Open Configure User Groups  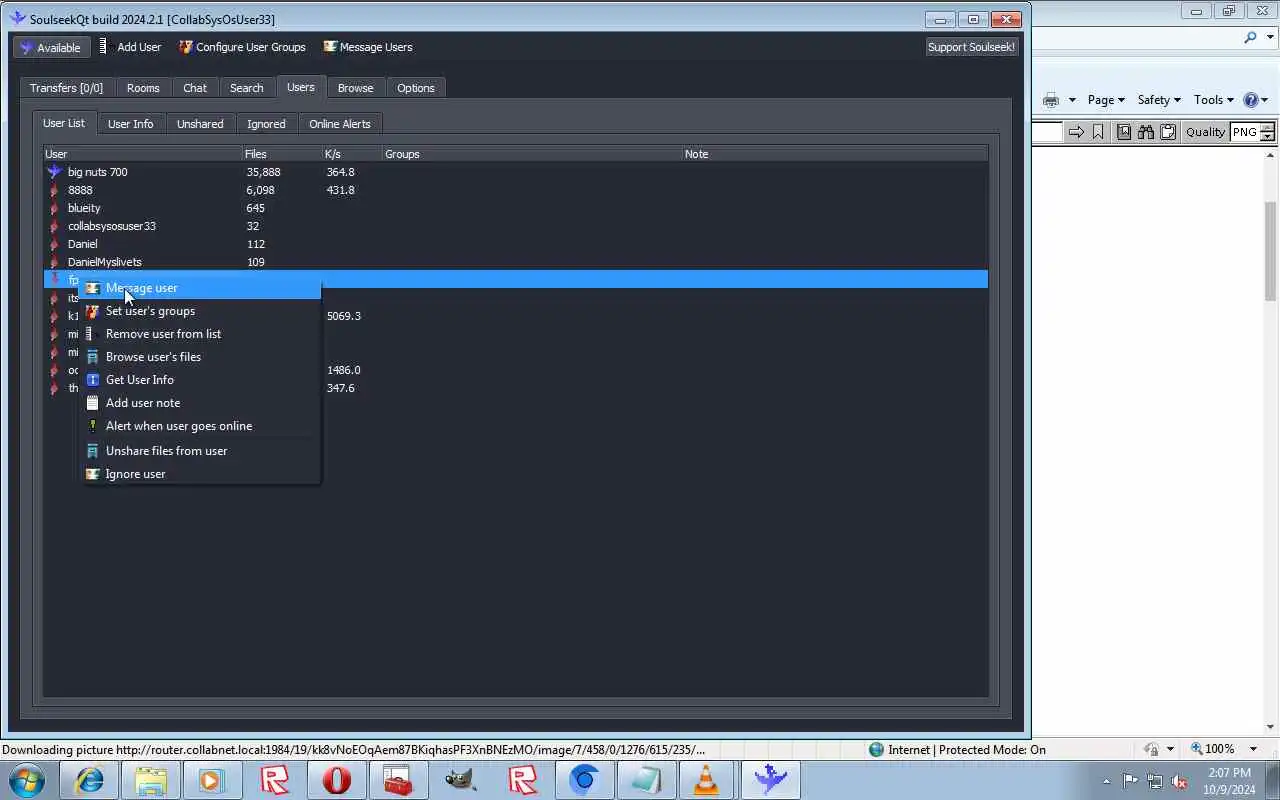[x=242, y=47]
